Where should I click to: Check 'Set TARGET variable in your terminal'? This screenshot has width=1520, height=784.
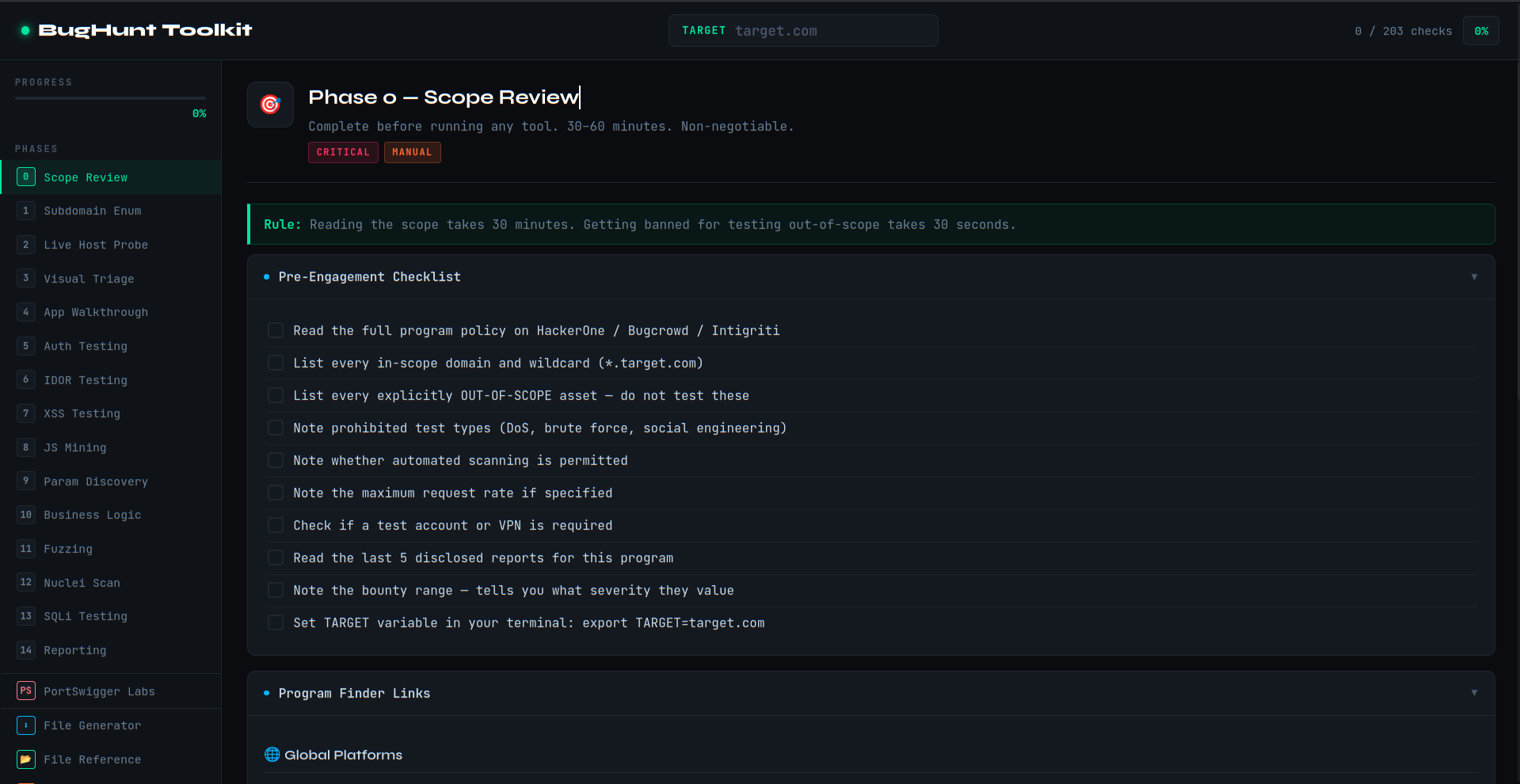[276, 622]
